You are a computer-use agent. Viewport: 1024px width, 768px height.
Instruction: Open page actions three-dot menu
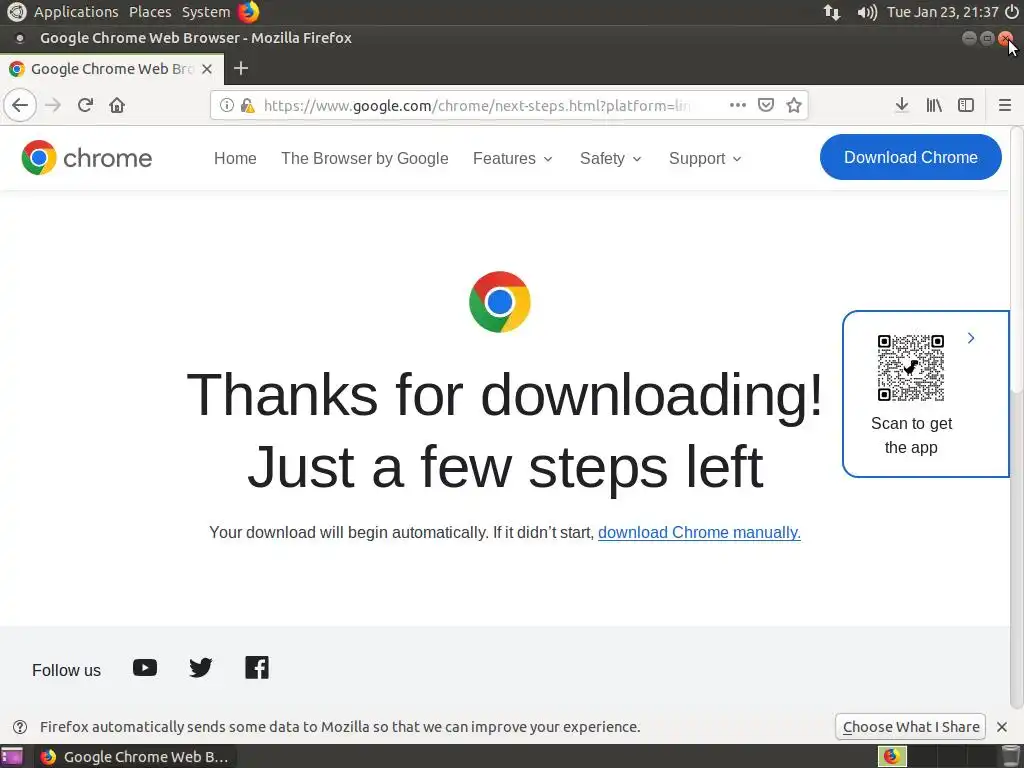(738, 105)
